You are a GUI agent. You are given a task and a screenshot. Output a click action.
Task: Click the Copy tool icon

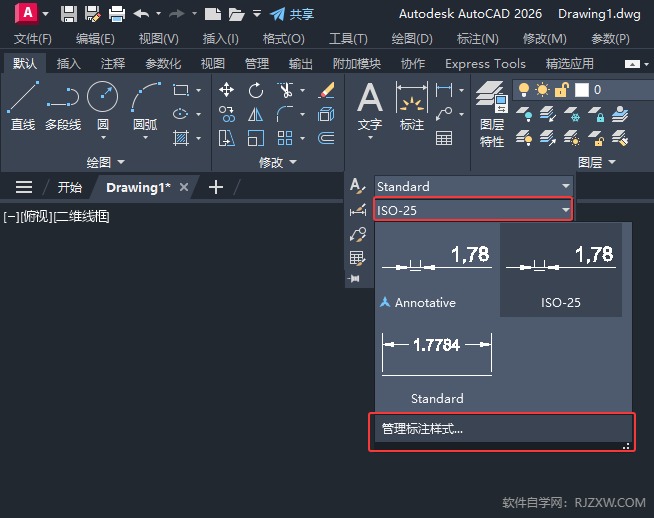click(226, 114)
